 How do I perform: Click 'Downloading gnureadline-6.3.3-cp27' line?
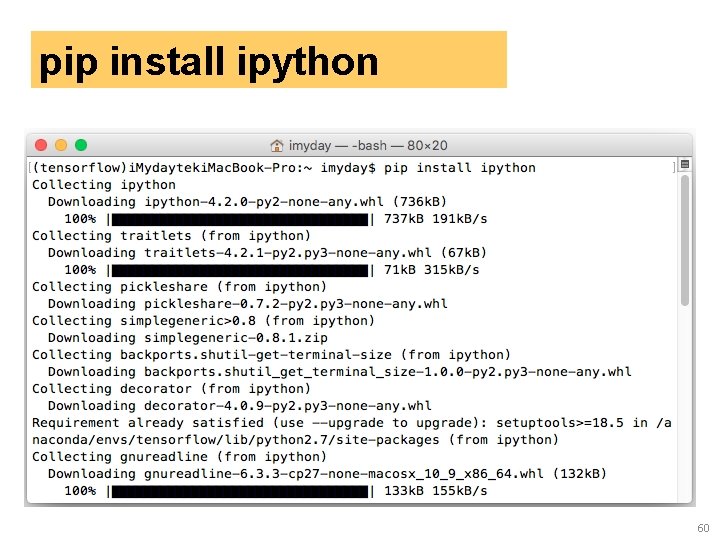(327, 474)
